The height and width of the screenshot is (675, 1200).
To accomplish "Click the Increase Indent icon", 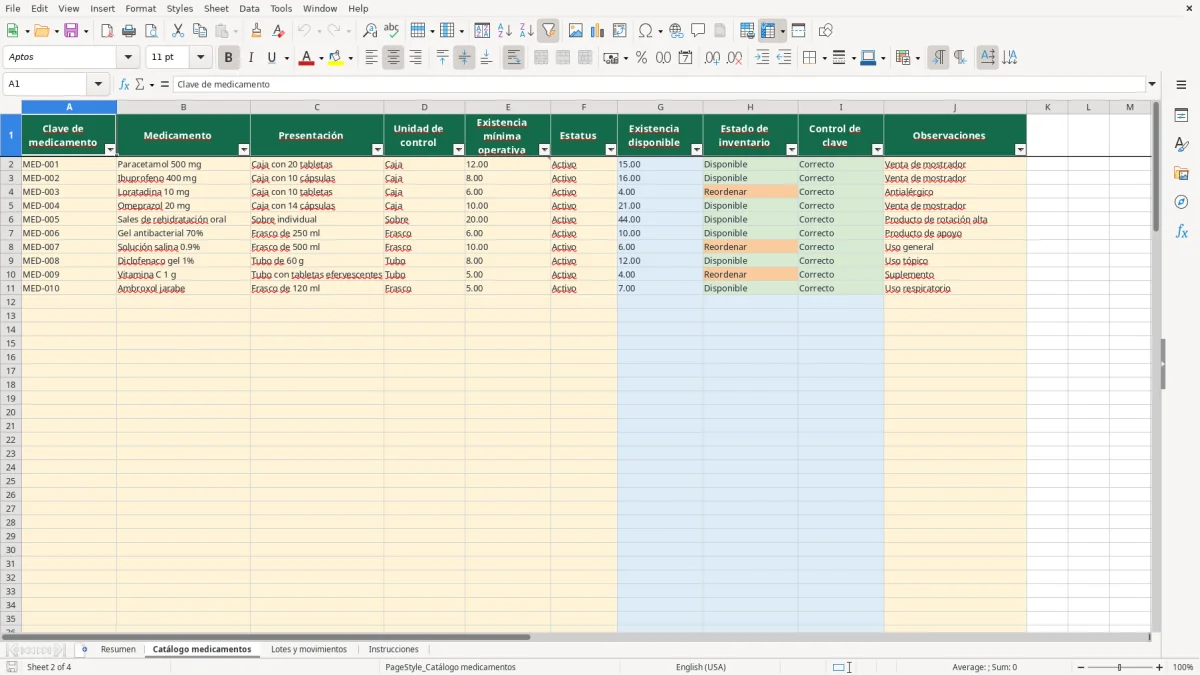I will click(762, 58).
